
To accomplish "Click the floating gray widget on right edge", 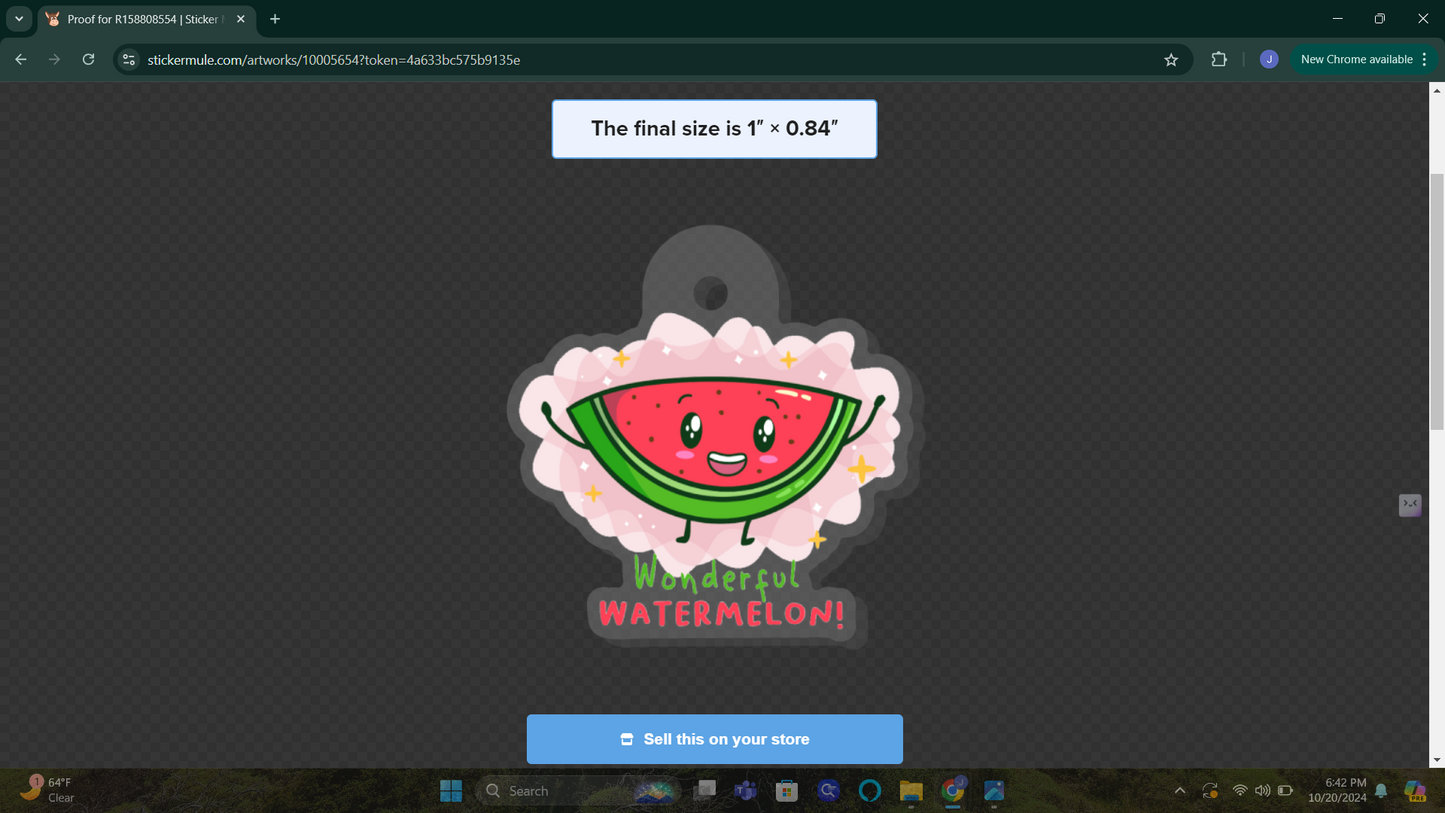I will tap(1409, 505).
